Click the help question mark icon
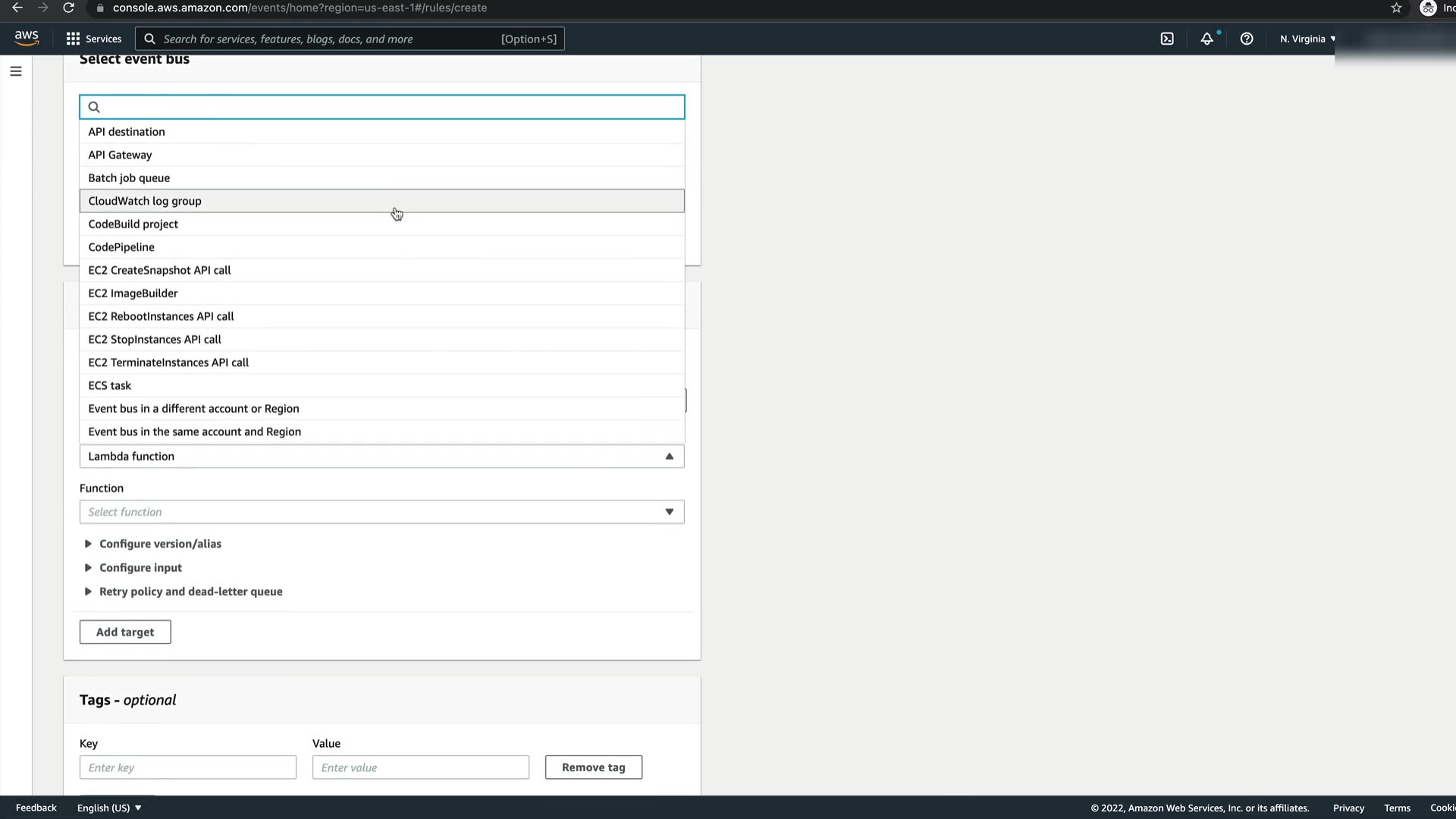Image resolution: width=1456 pixels, height=819 pixels. [1246, 39]
